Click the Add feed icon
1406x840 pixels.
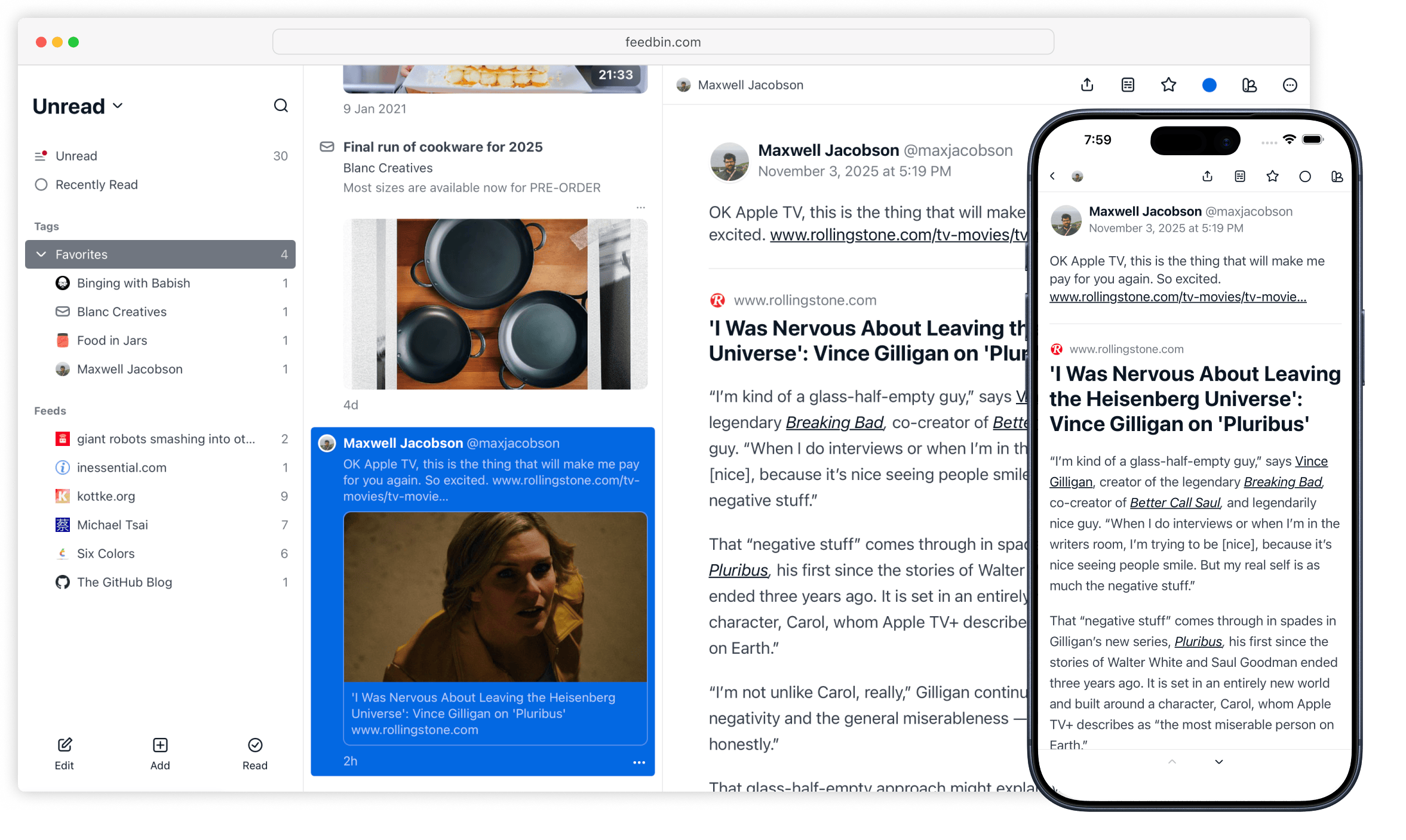pyautogui.click(x=160, y=753)
